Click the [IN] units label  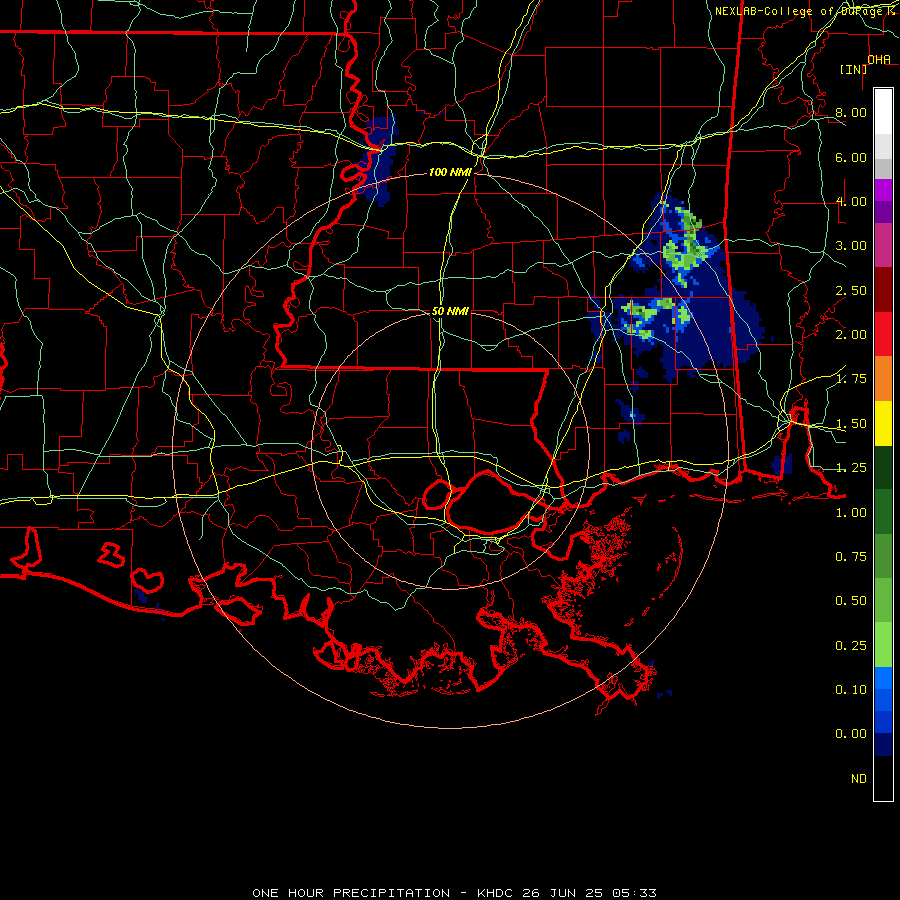click(x=854, y=69)
